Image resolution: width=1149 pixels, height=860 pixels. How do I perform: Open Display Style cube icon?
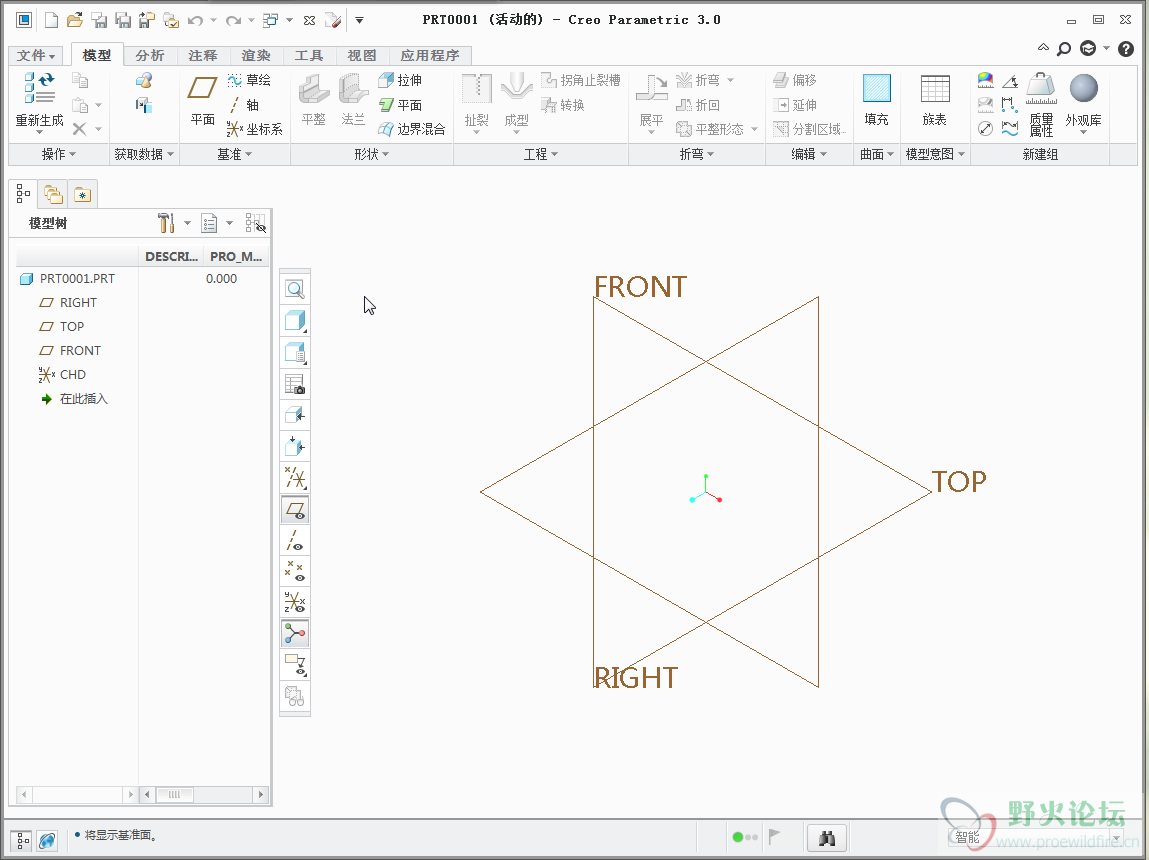pyautogui.click(x=295, y=321)
